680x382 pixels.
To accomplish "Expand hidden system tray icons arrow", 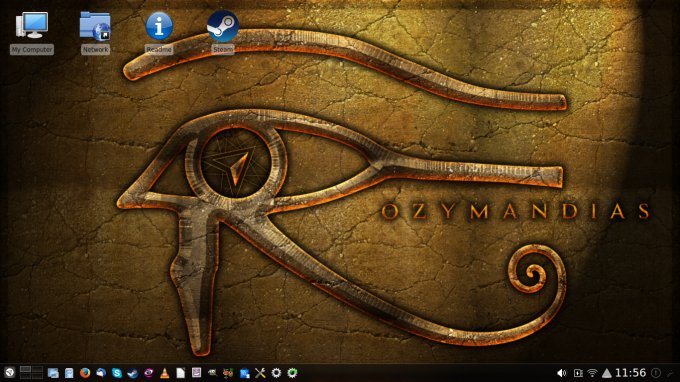I will tap(607, 373).
